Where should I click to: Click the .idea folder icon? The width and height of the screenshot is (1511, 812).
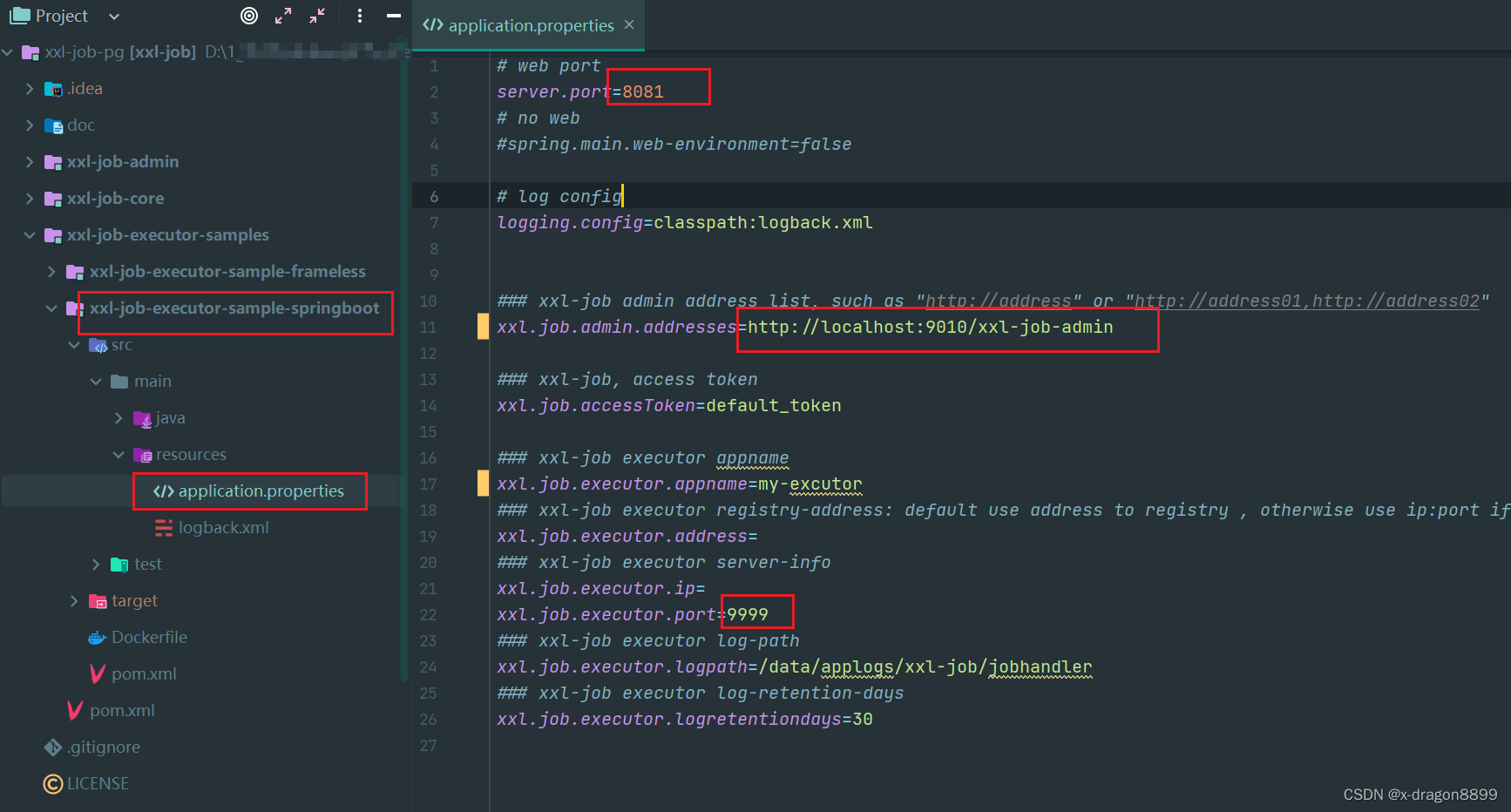click(x=53, y=89)
